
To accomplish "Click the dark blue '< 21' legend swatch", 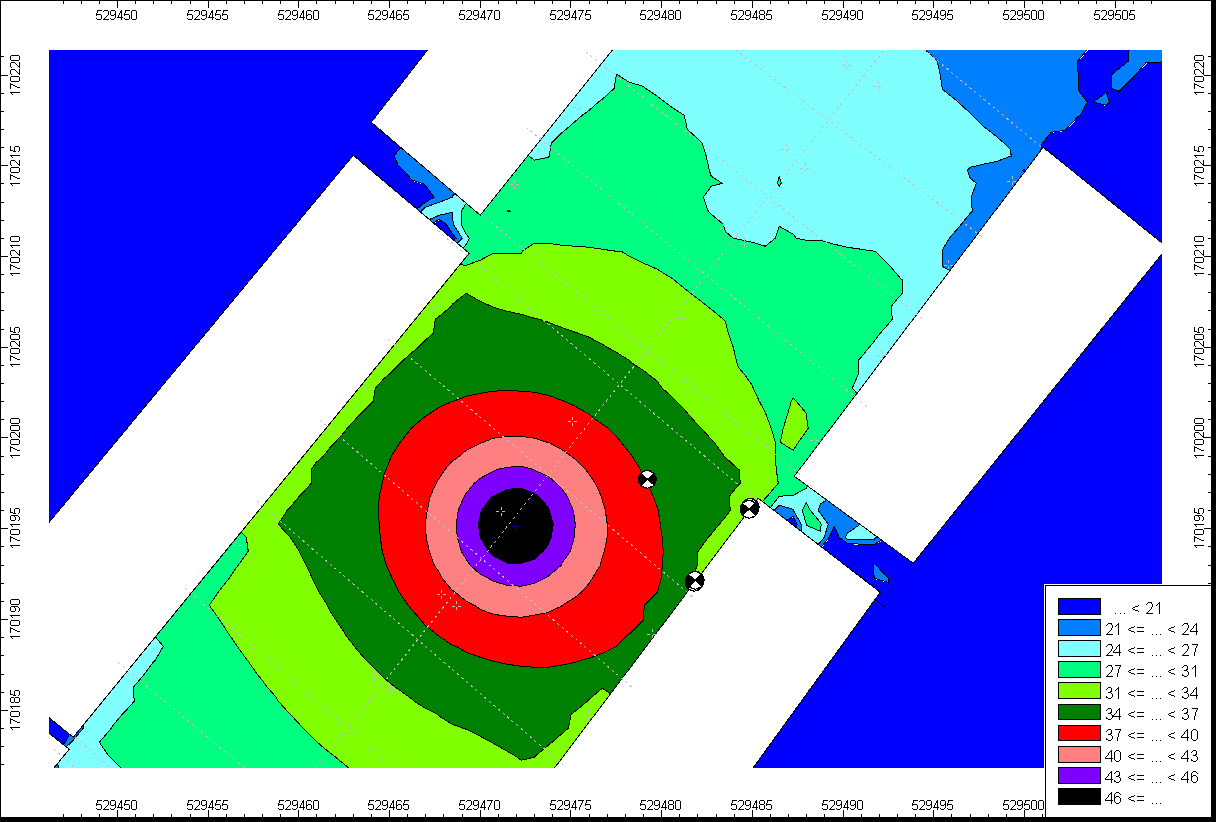I will pos(1079,607).
